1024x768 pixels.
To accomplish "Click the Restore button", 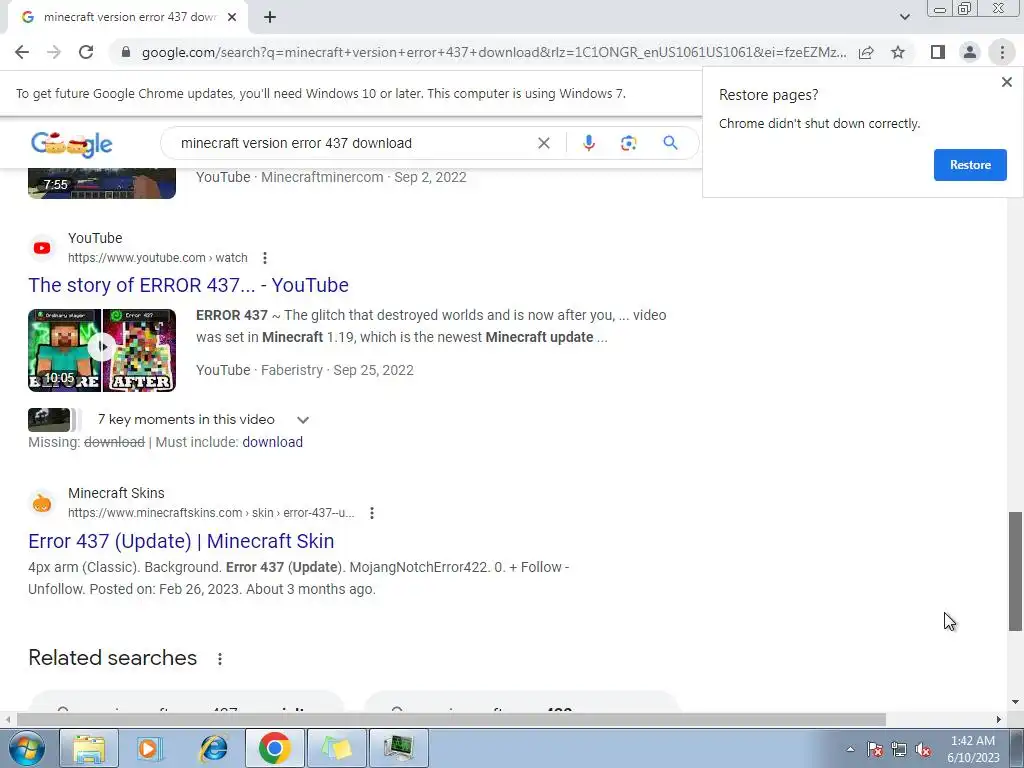I will pos(970,165).
